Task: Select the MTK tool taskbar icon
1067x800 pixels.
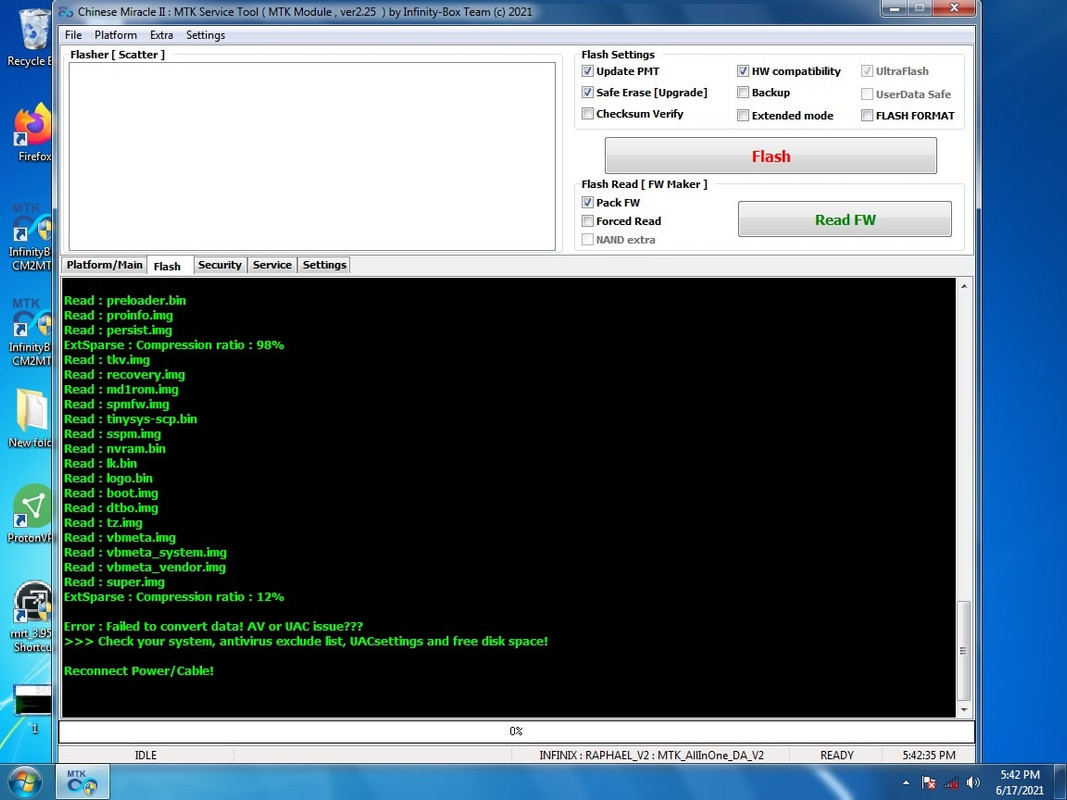Action: (82, 782)
